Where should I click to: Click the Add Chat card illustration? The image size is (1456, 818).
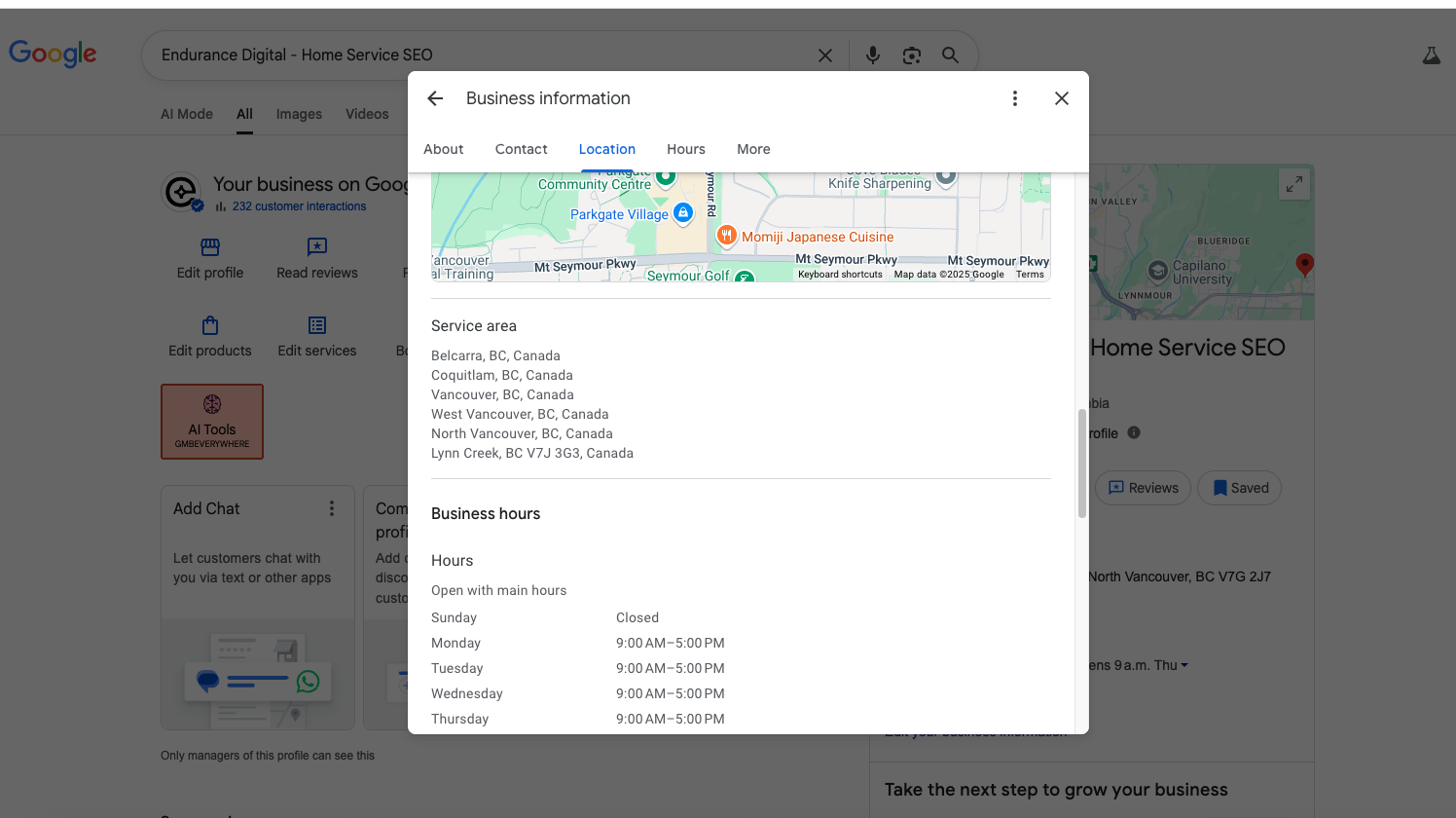pos(258,674)
